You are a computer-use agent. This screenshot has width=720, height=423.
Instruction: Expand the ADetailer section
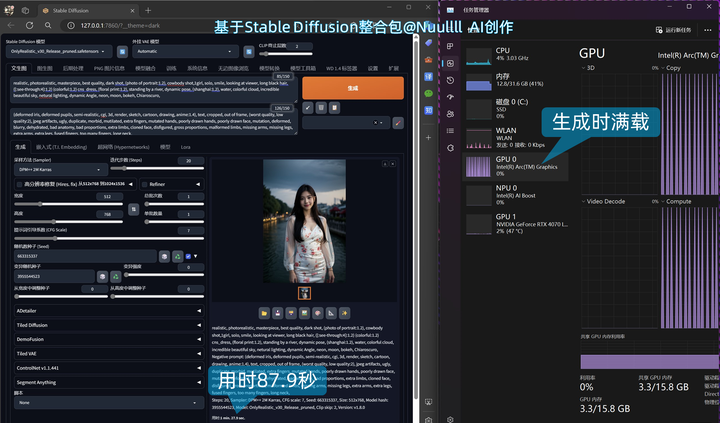[x=109, y=311]
